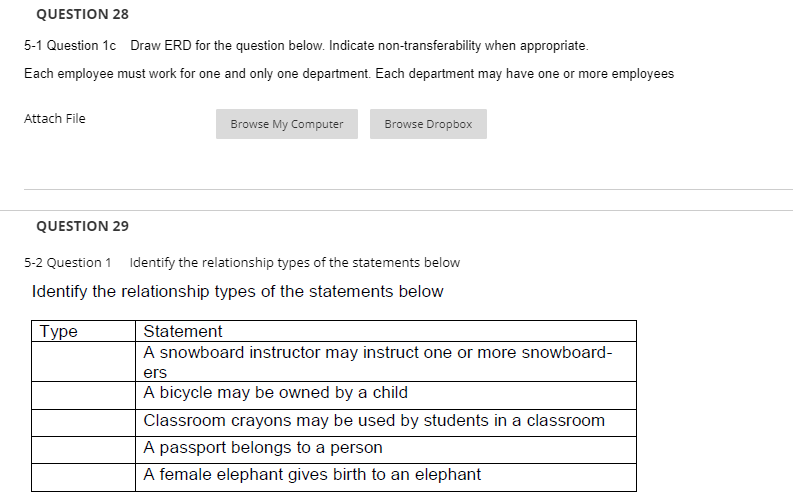Click the '5-1 Question 1c Draw ERD' line

[x=306, y=46]
